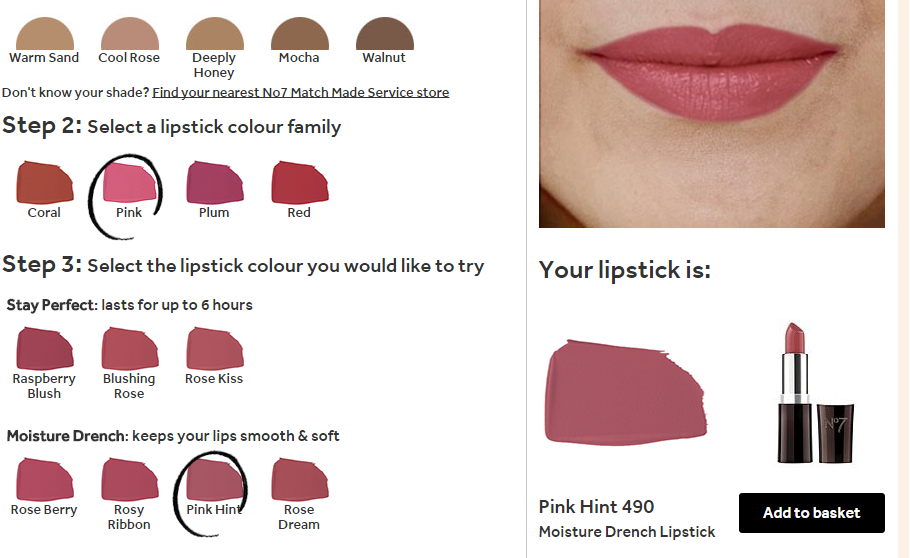The height and width of the screenshot is (558, 910).
Task: Click the Add to basket button
Action: [811, 513]
